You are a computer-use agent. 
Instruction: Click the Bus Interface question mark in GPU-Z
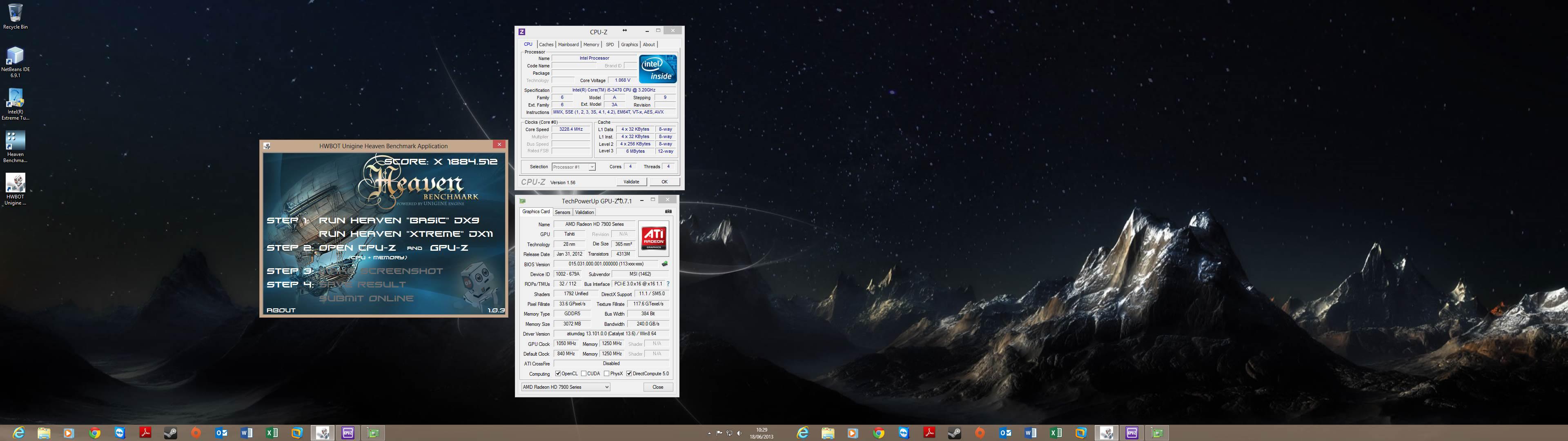tap(668, 284)
